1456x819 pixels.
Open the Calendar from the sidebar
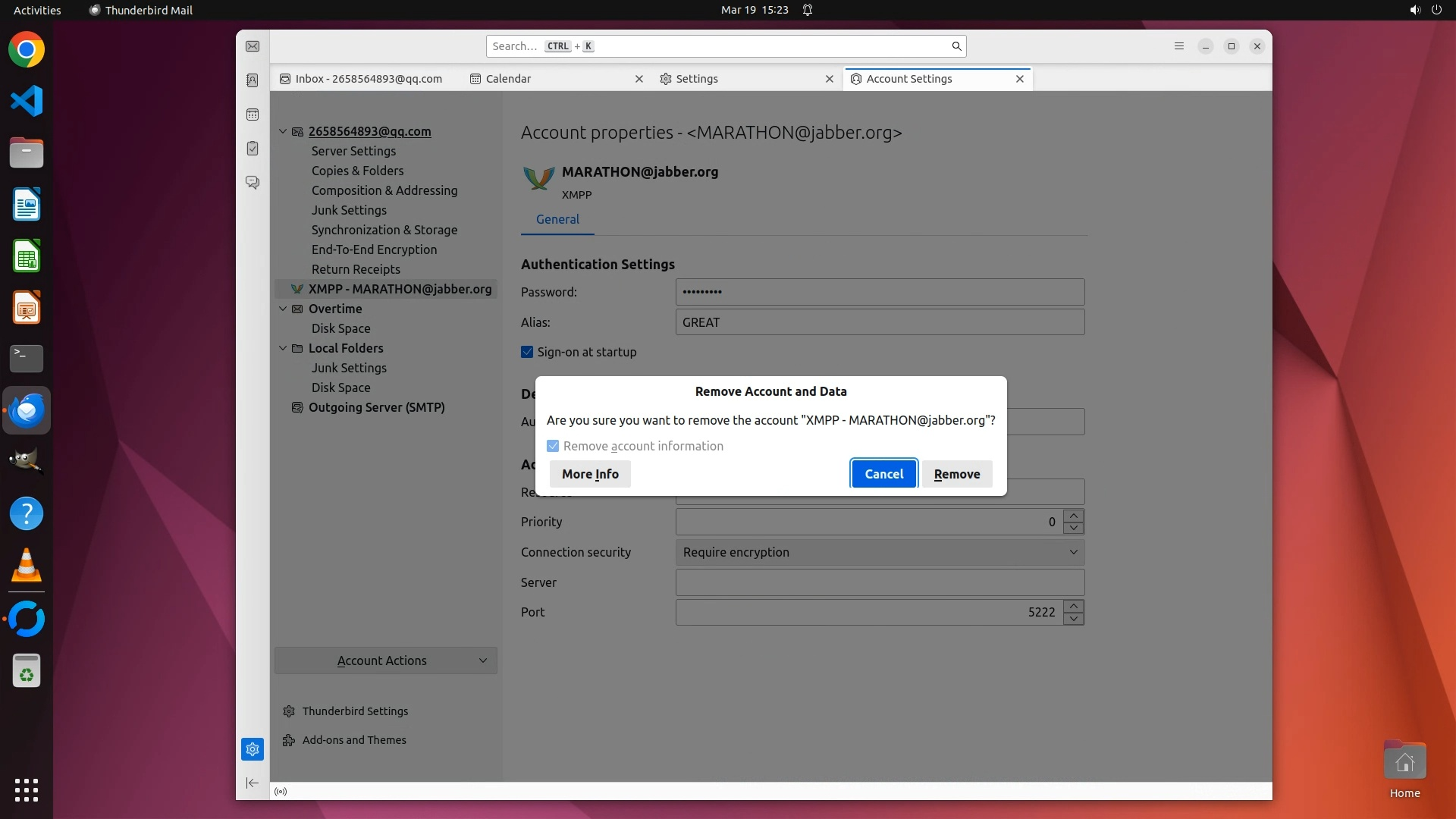coord(253,115)
